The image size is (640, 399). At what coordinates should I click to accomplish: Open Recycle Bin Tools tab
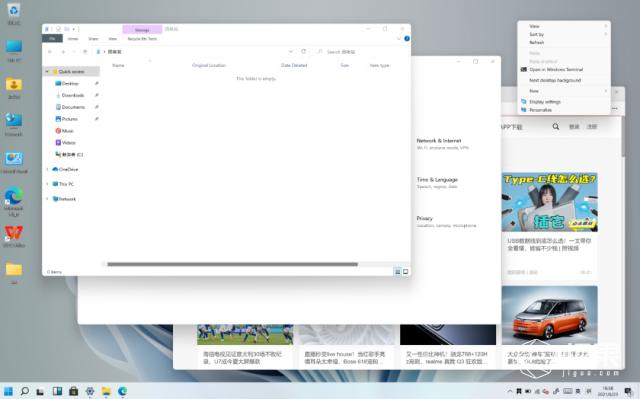coord(142,39)
